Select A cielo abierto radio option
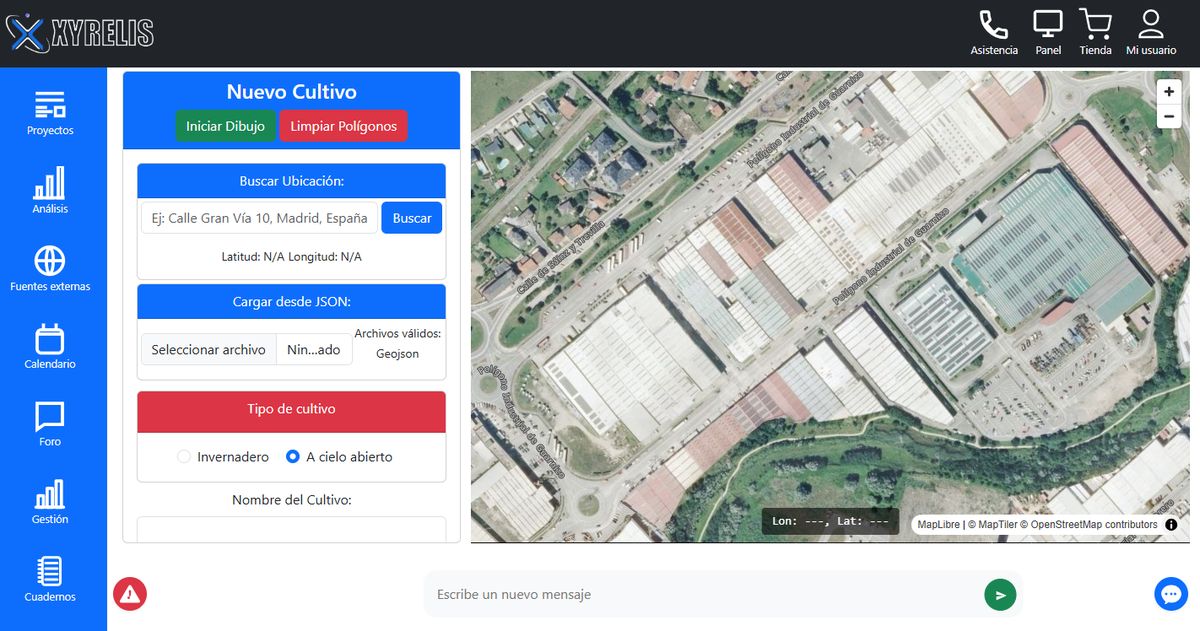 [293, 457]
